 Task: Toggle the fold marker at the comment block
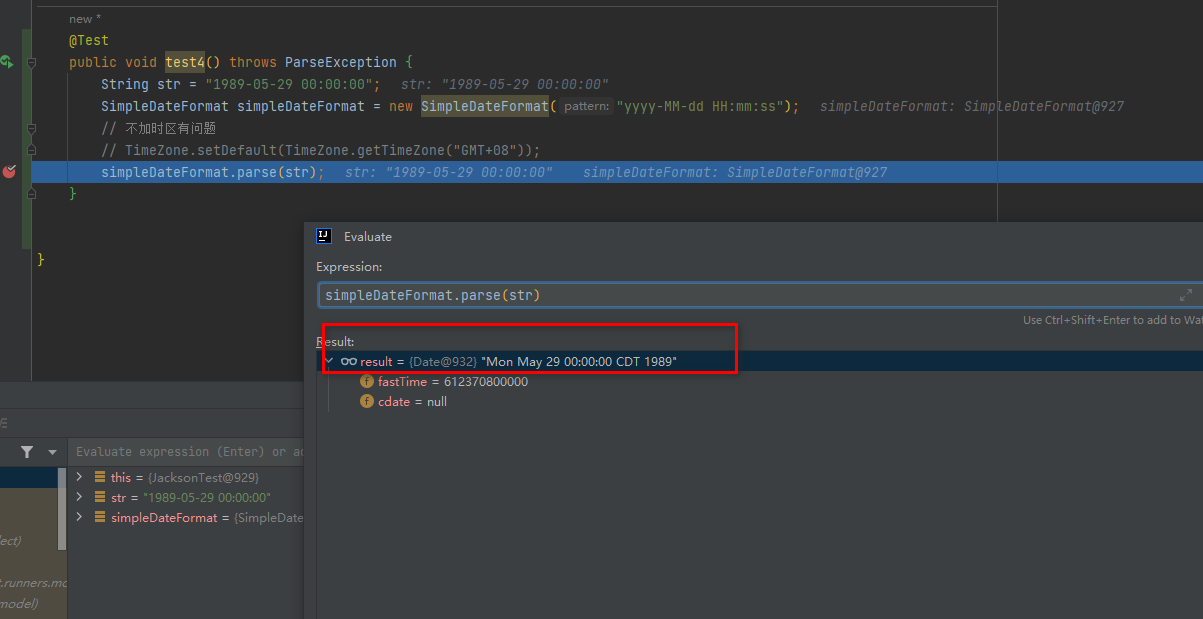tap(32, 128)
